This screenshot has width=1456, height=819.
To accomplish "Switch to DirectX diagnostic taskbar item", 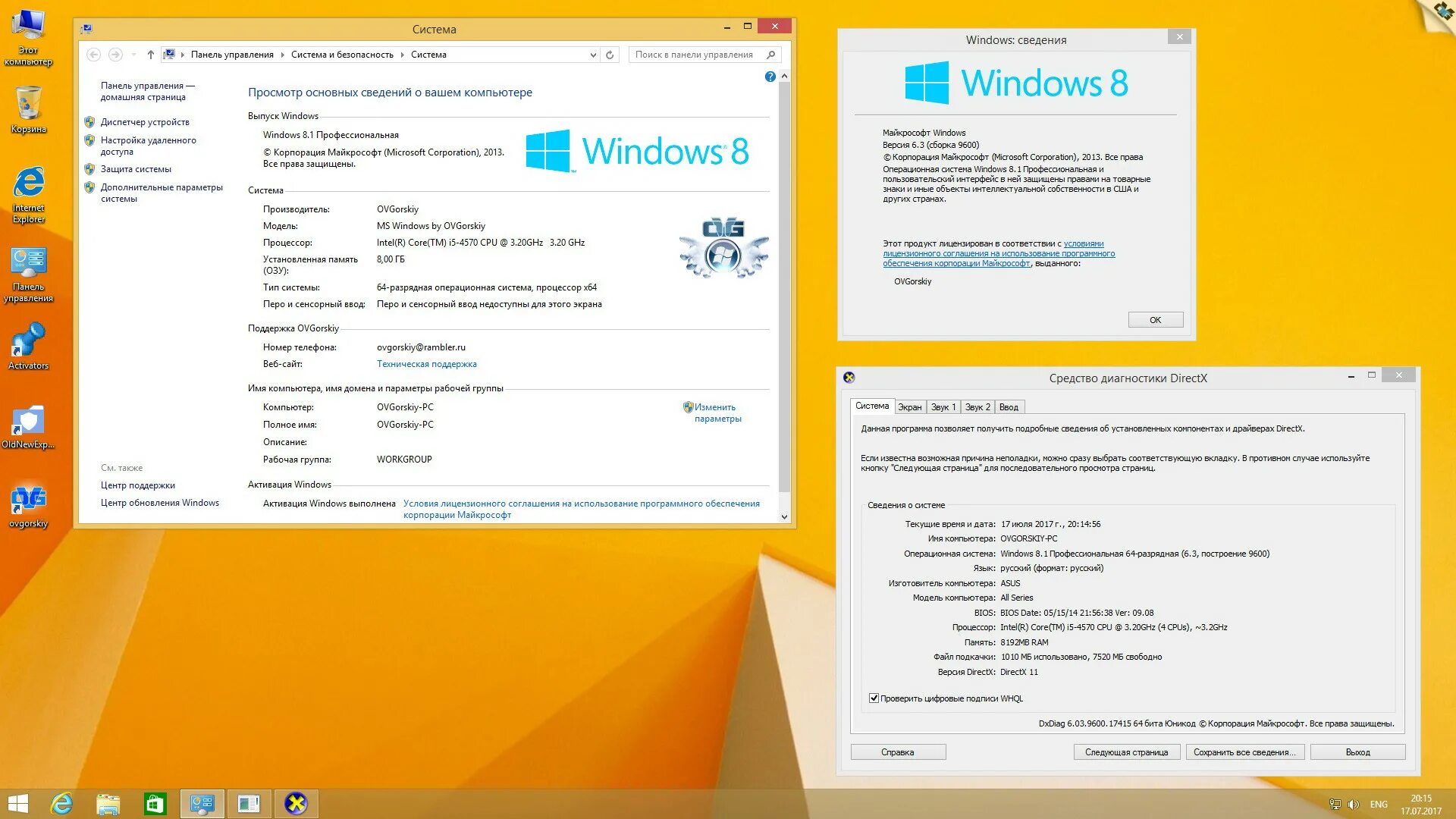I will [x=296, y=804].
